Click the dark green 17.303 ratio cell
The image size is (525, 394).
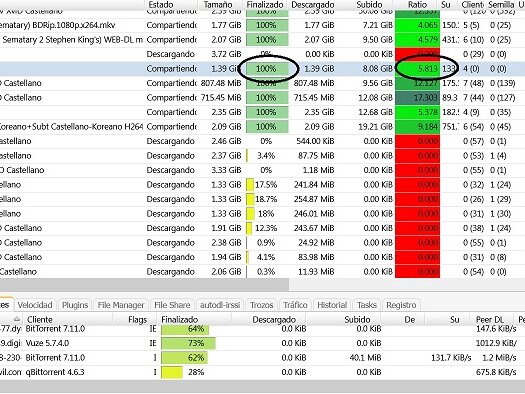click(418, 98)
